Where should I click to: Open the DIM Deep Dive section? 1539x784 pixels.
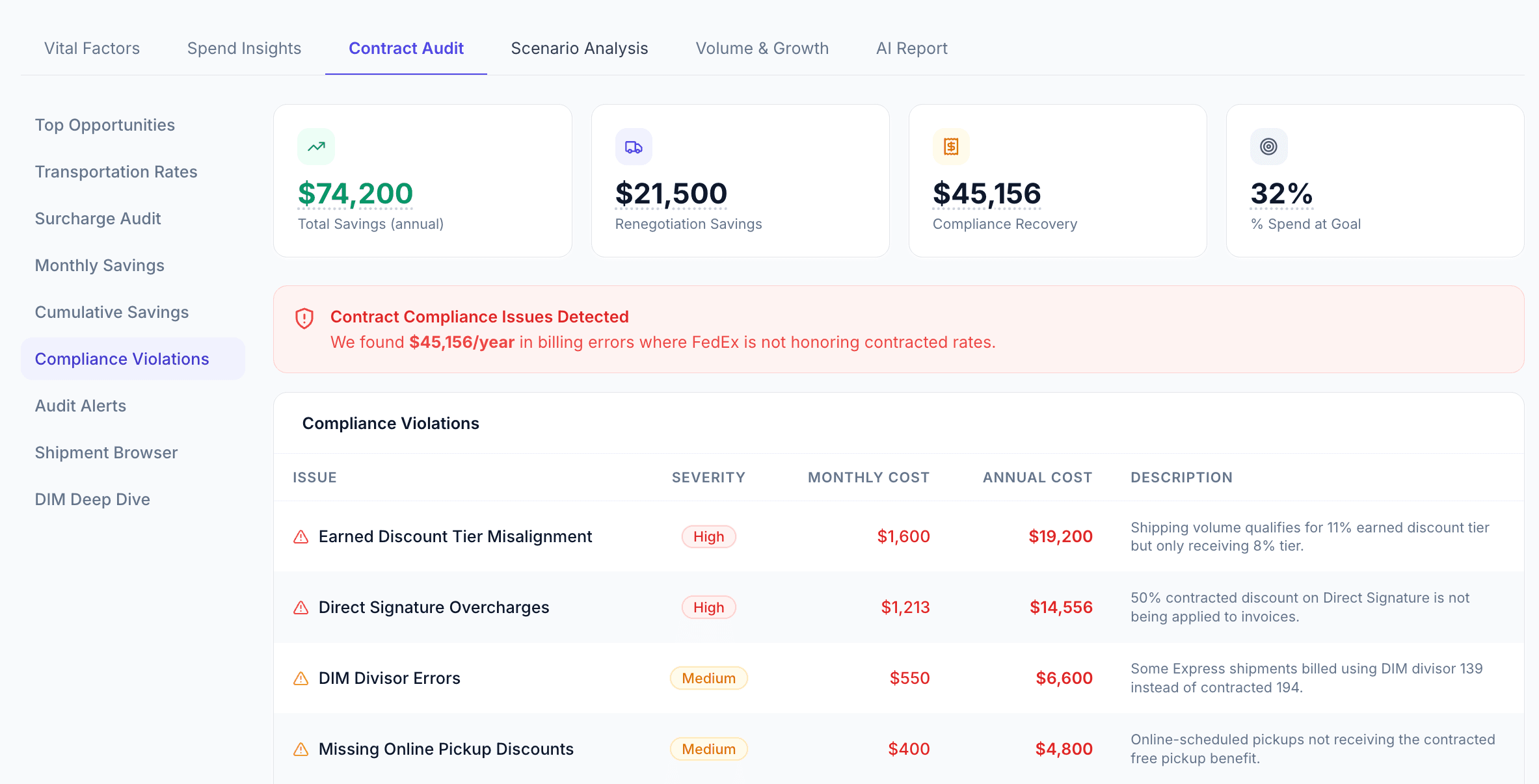tap(93, 499)
